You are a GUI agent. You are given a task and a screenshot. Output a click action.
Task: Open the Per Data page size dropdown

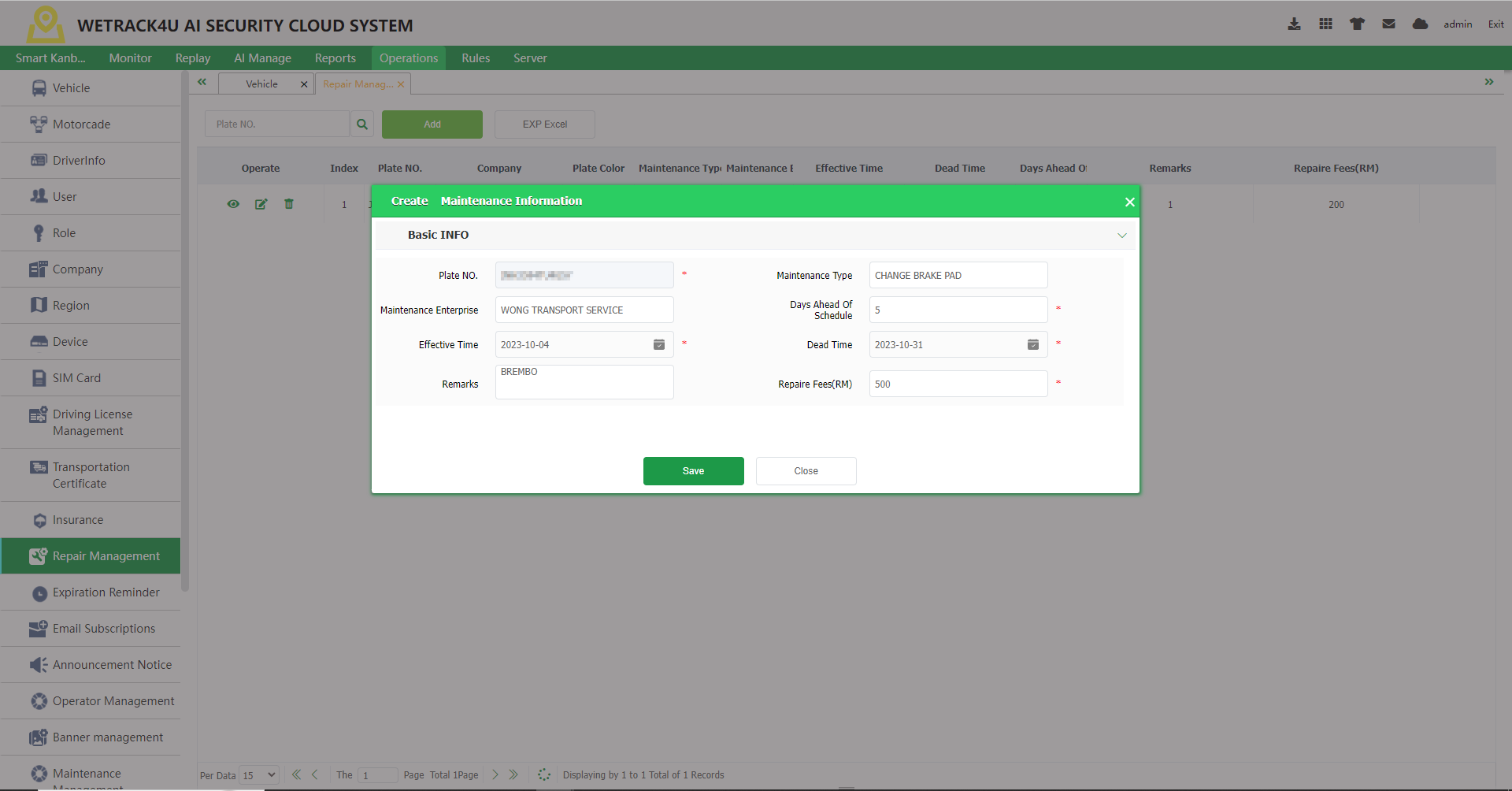coord(258,775)
